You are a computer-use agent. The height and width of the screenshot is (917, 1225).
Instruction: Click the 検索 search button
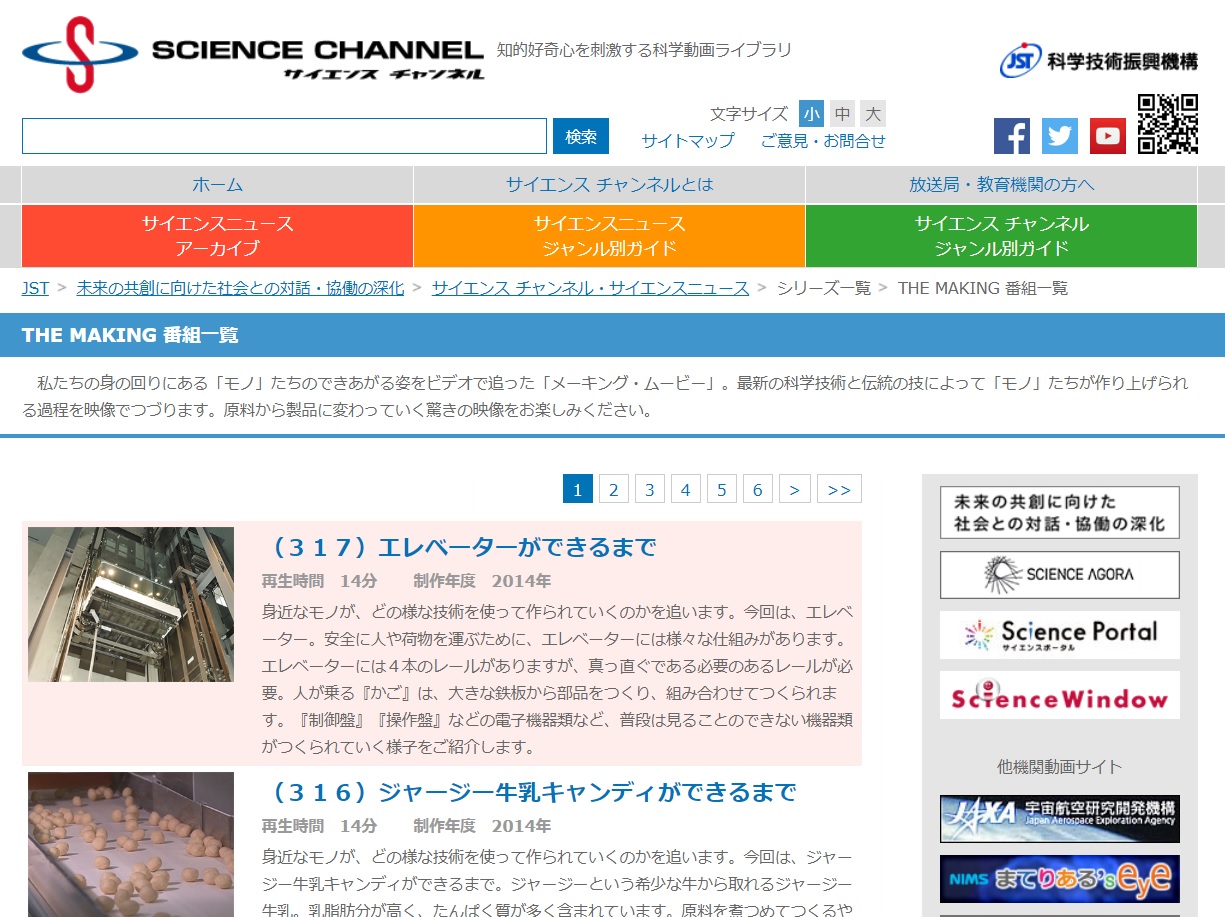point(581,136)
